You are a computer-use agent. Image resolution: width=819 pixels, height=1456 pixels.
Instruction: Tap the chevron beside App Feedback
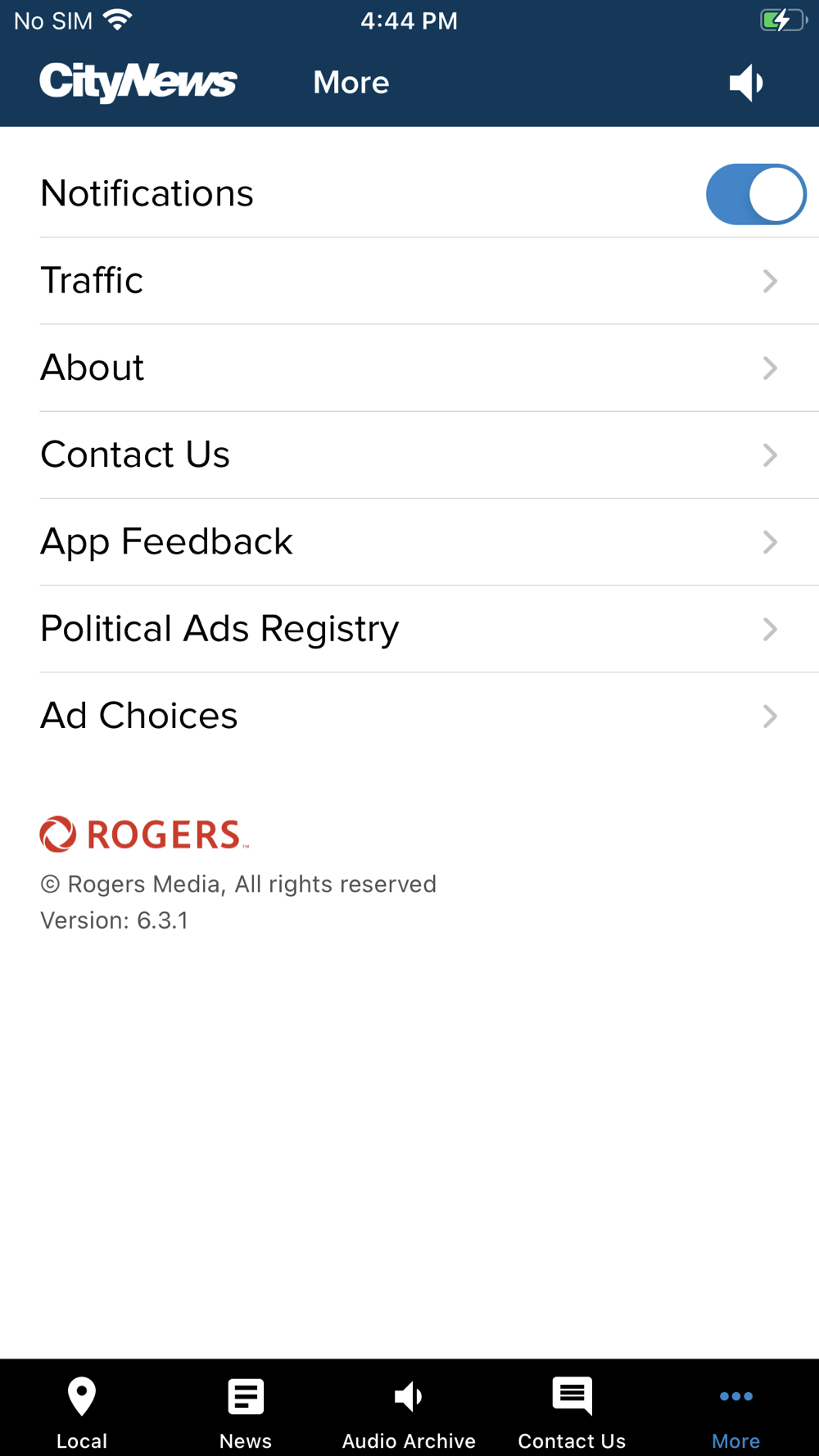click(x=770, y=542)
